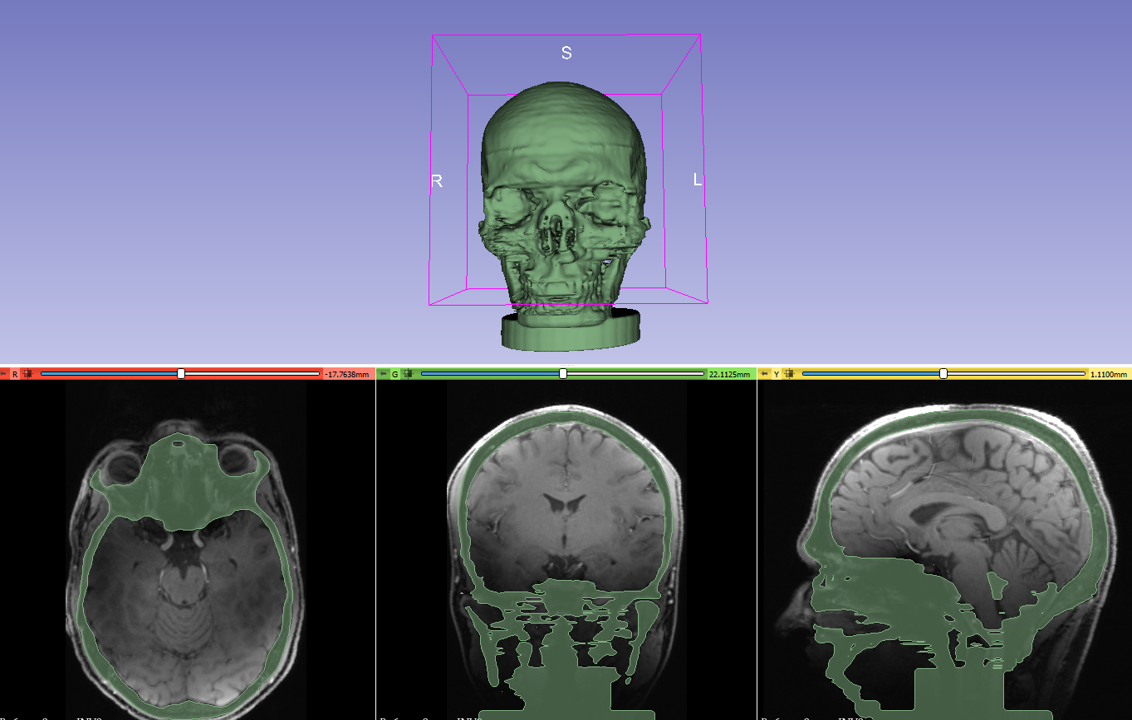1132x720 pixels.
Task: Maximize the yellow sagittal slice view
Action: point(789,374)
